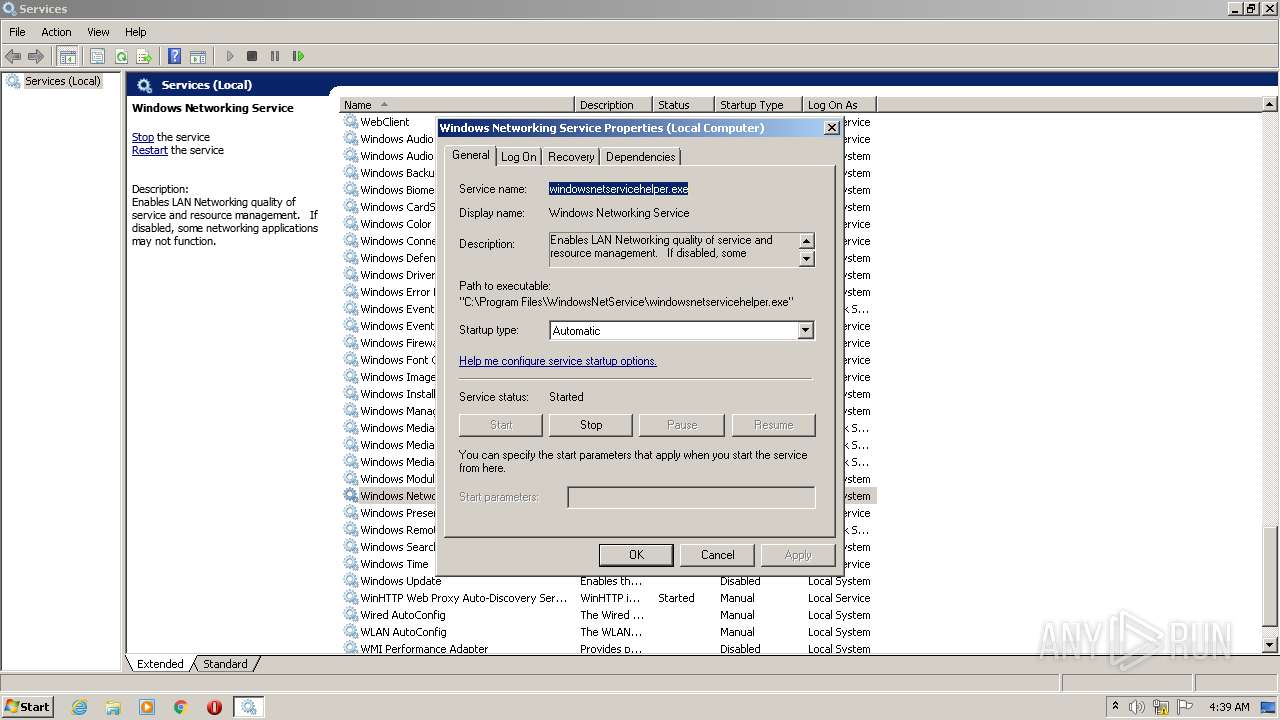The height and width of the screenshot is (720, 1280).
Task: Close the Windows Networking Service Properties dialog
Action: tap(831, 128)
